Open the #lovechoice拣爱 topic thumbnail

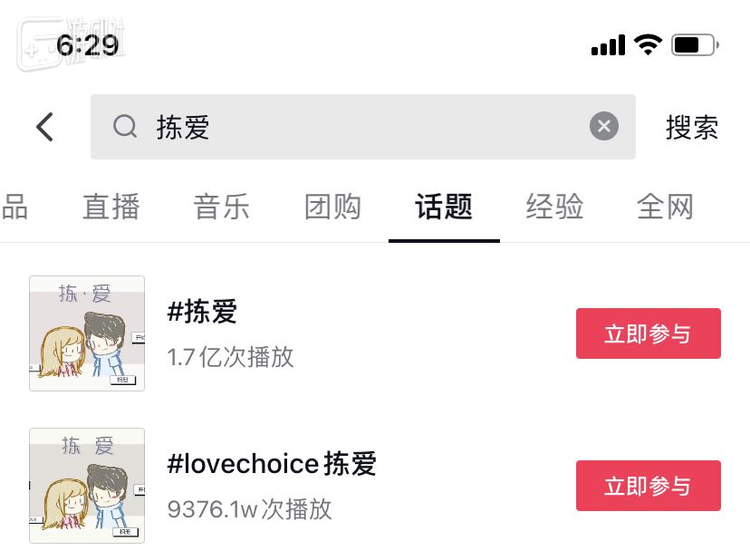(87, 486)
